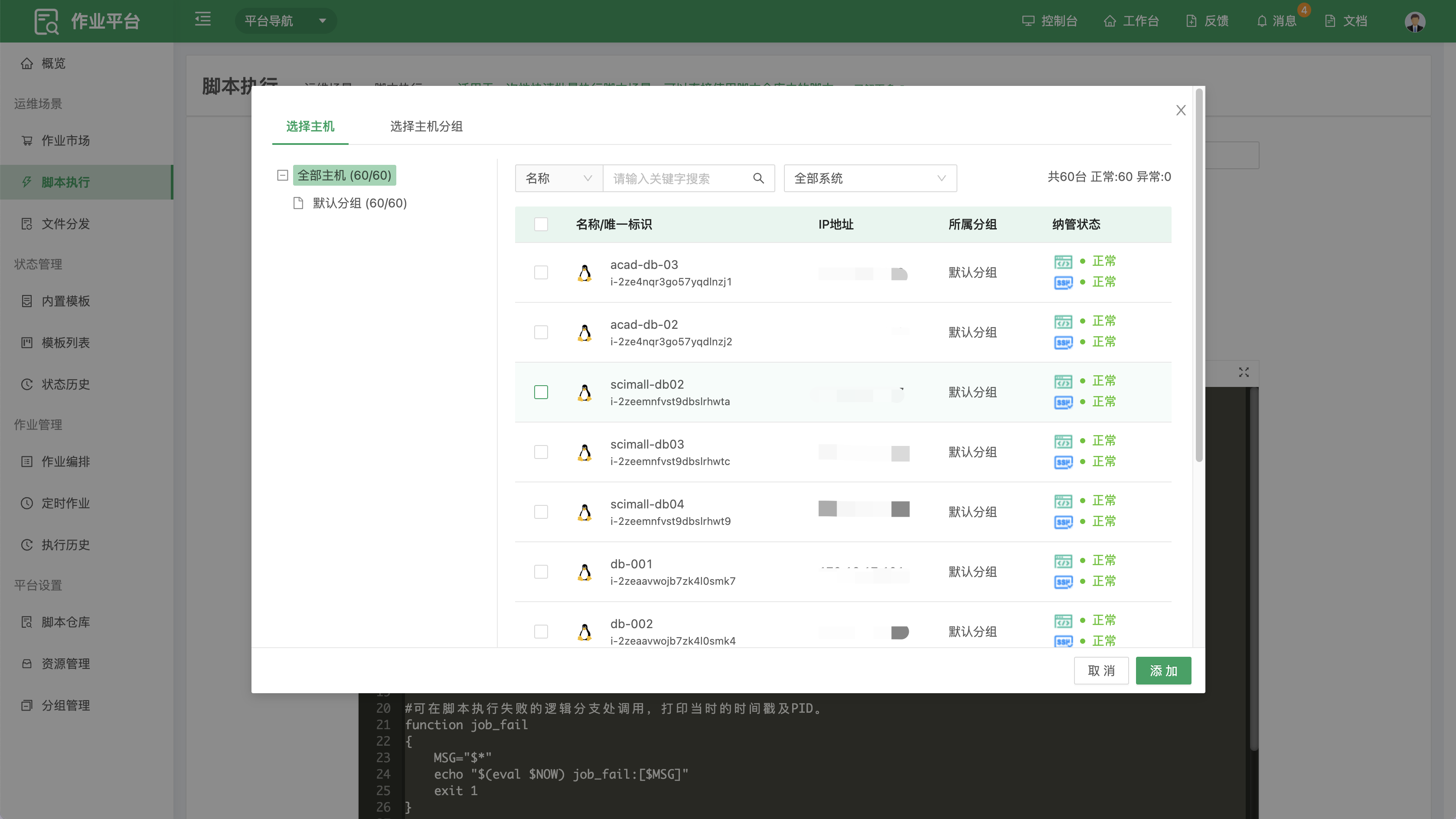
Task: Open 控制台 in the top bar
Action: 1050,21
